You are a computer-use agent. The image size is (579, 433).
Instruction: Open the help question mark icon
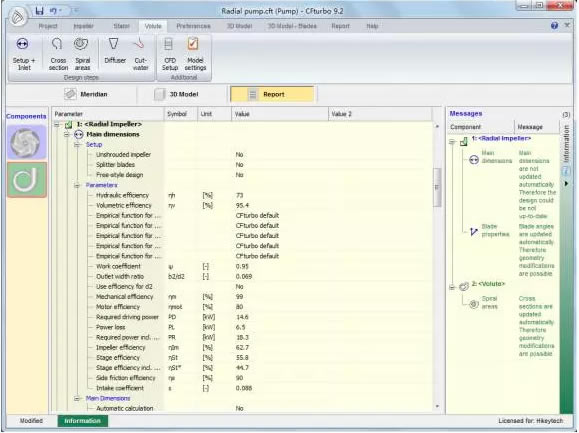pyautogui.click(x=554, y=25)
